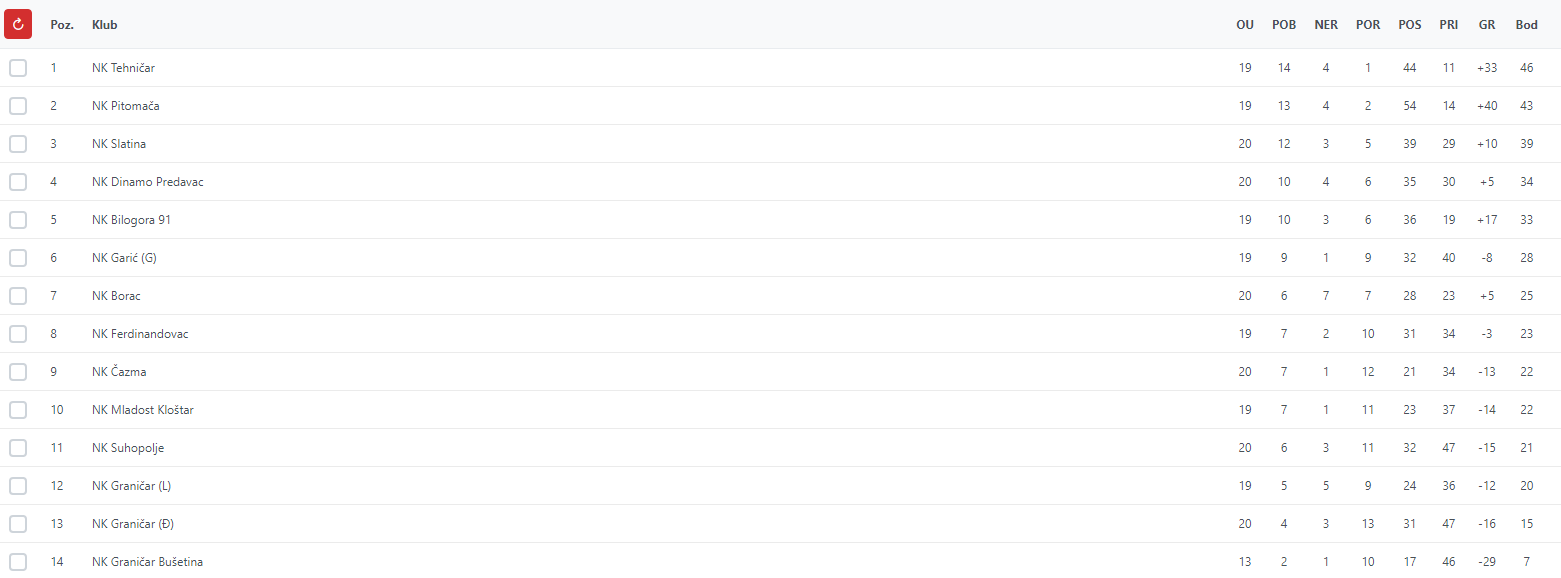Tick the NK Pitomača row checkbox

(18, 106)
